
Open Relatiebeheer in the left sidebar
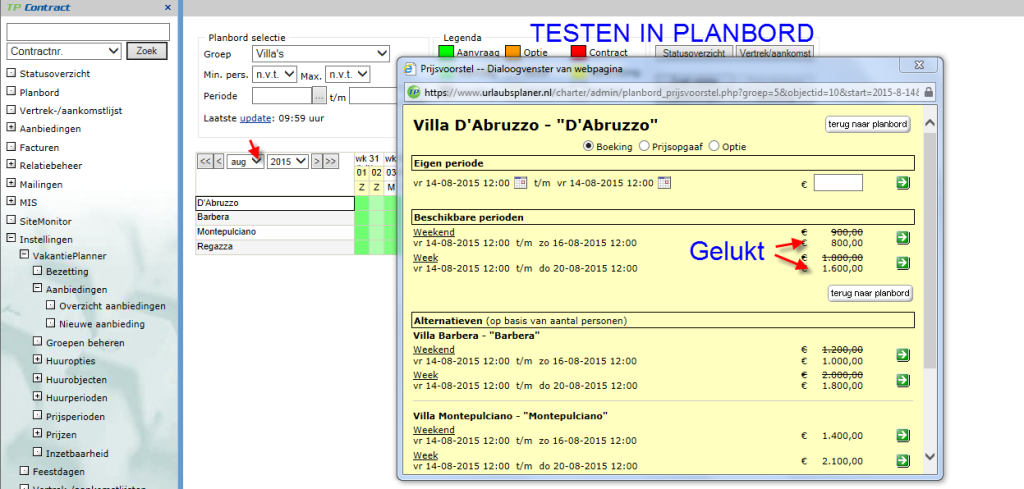(x=50, y=165)
